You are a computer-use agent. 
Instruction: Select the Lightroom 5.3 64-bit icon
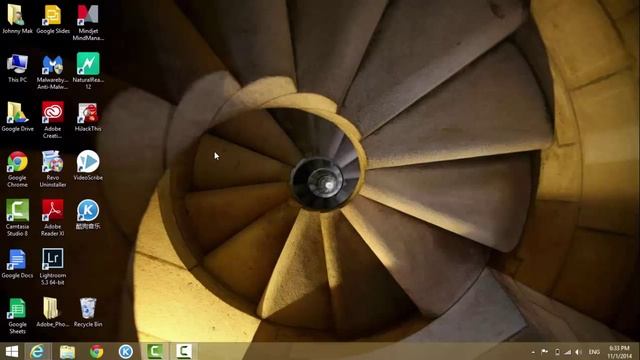click(x=53, y=267)
